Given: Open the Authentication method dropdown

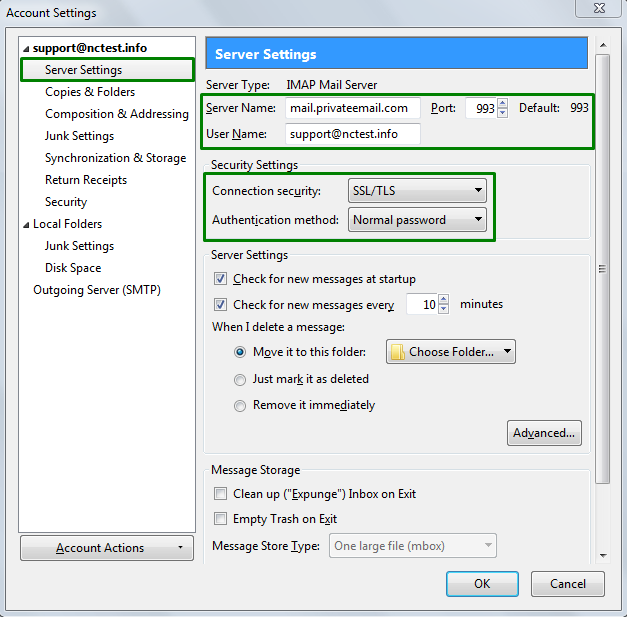Looking at the screenshot, I should [417, 220].
